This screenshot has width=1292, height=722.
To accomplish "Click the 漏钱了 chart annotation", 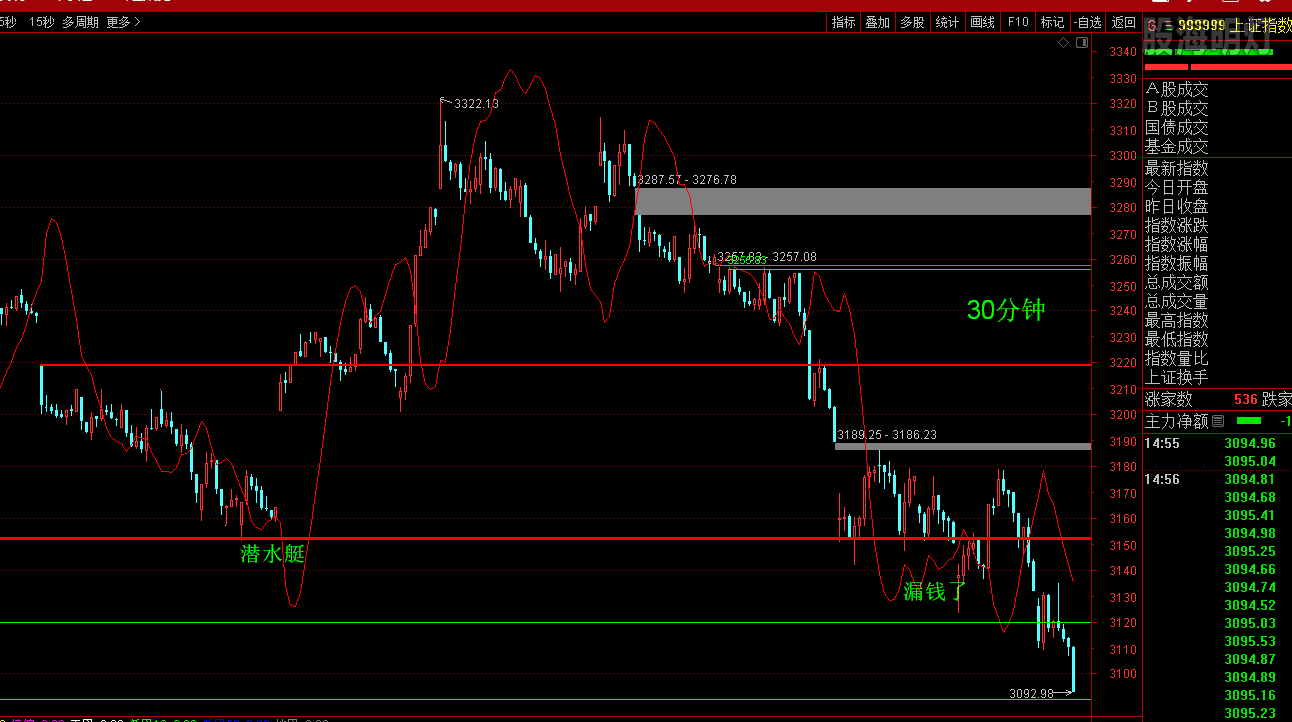I will click(x=935, y=591).
